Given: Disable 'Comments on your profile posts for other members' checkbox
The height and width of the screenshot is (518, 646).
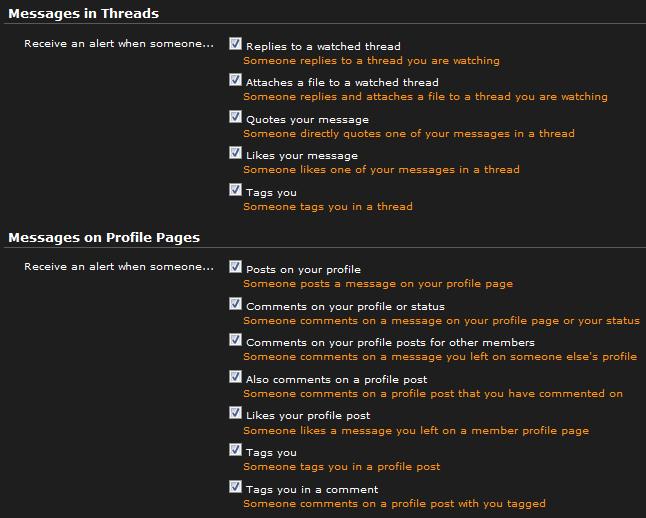Looking at the screenshot, I should (236, 340).
